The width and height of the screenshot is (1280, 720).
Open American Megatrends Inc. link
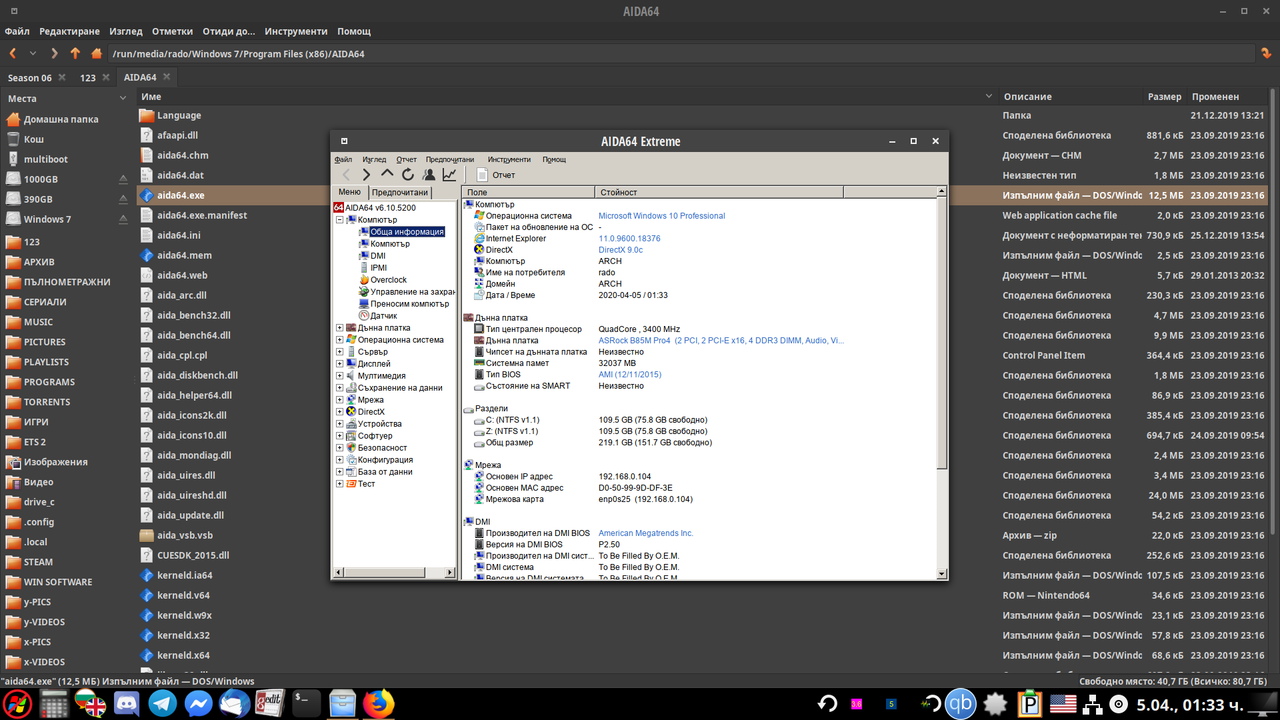coord(646,534)
